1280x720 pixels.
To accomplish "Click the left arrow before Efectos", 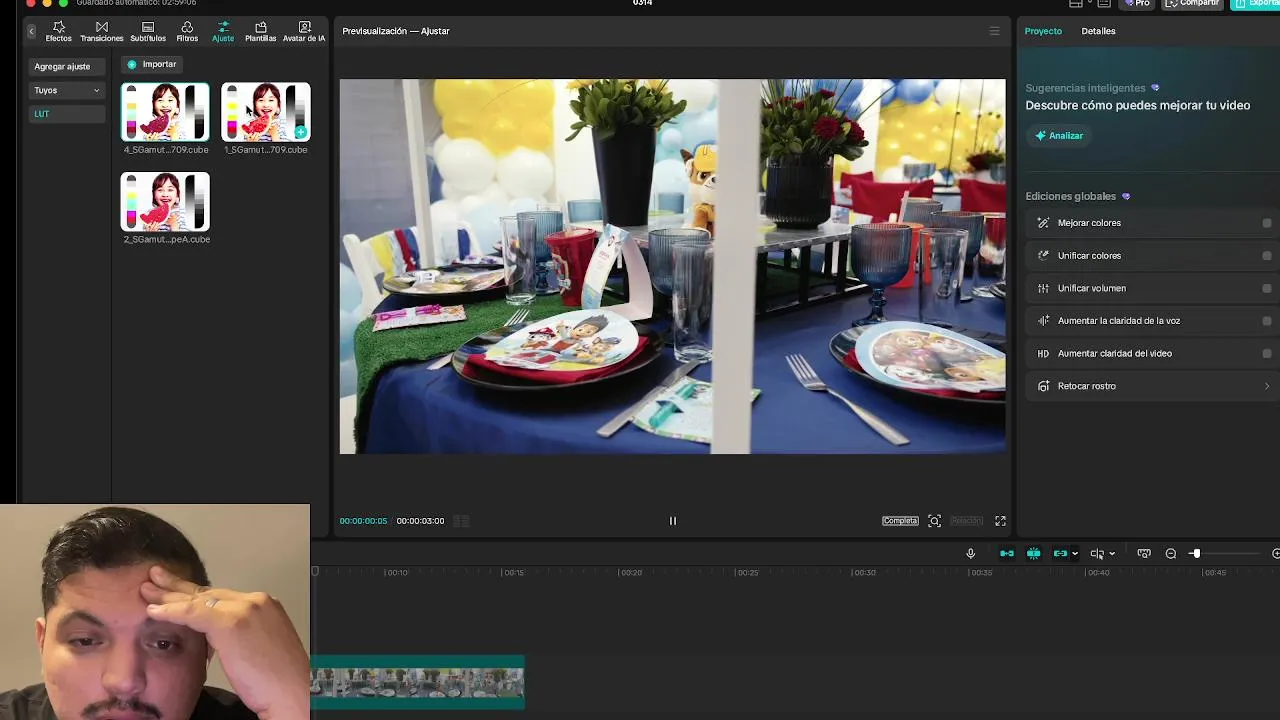I will pyautogui.click(x=31, y=31).
